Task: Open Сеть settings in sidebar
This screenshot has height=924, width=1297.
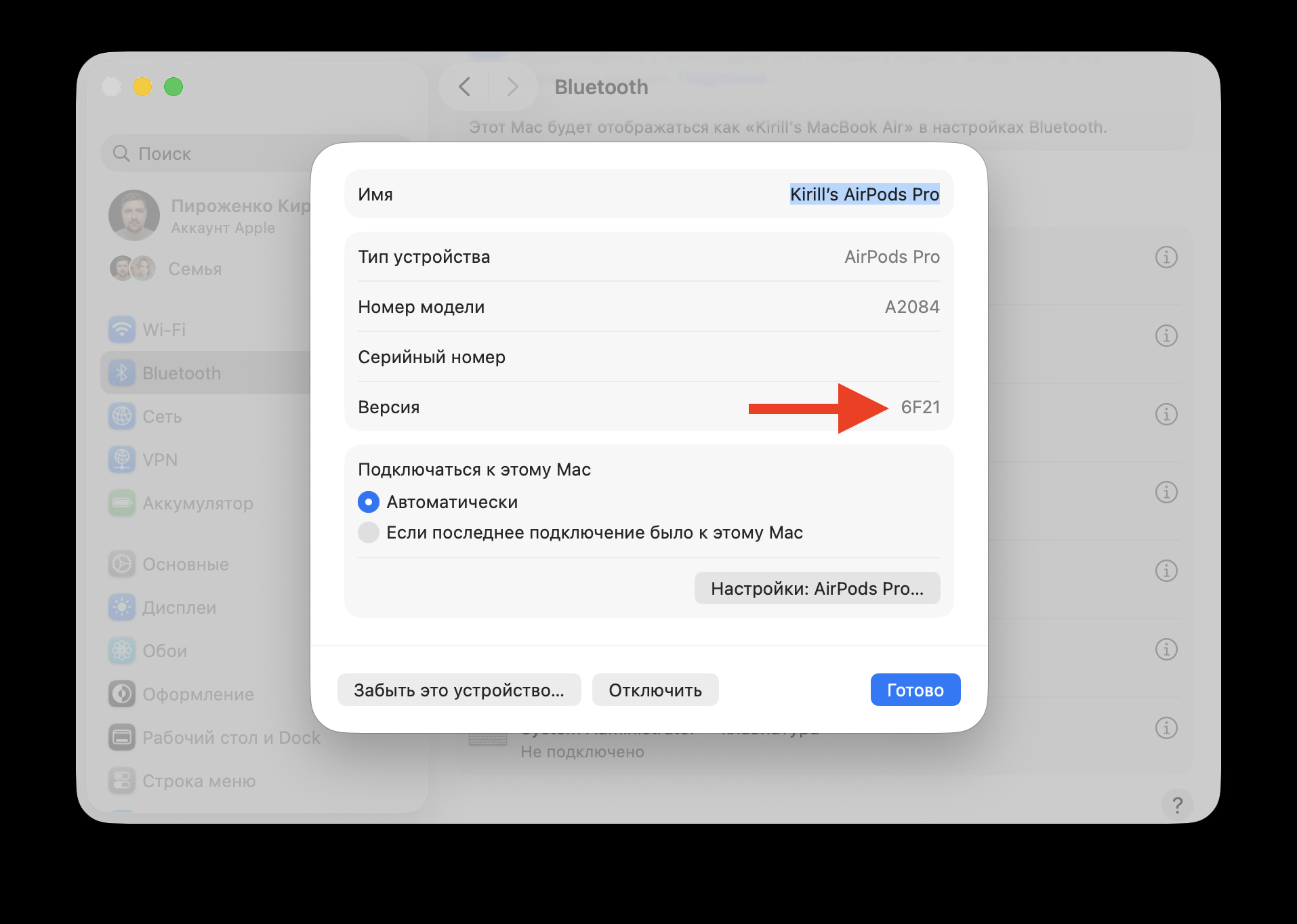Action: tap(161, 417)
